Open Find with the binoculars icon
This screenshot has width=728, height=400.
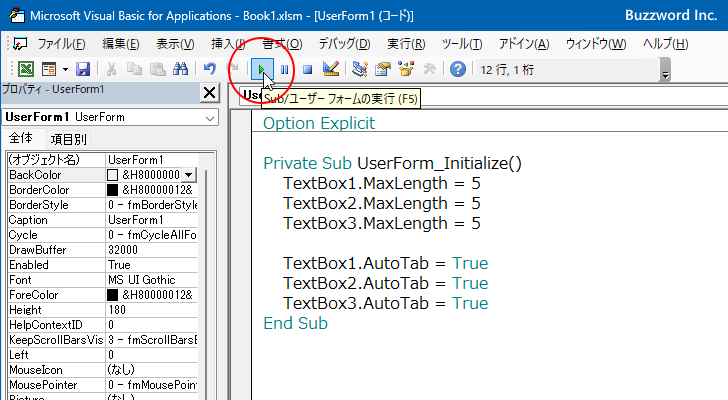pyautogui.click(x=180, y=69)
